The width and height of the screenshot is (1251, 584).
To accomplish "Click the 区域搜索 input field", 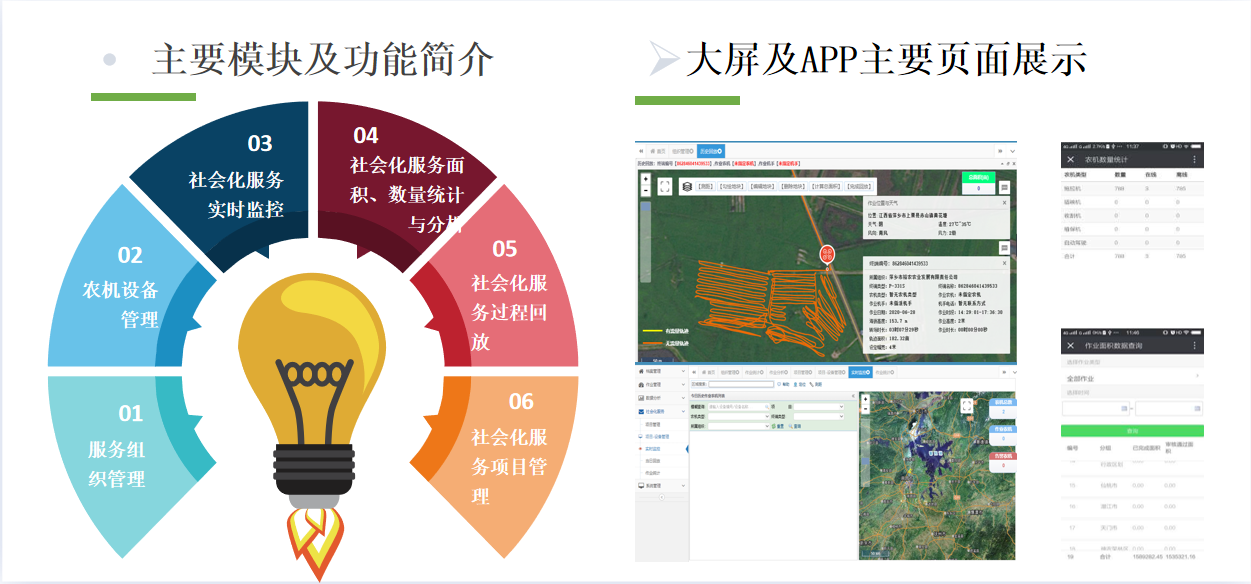I will point(741,383).
